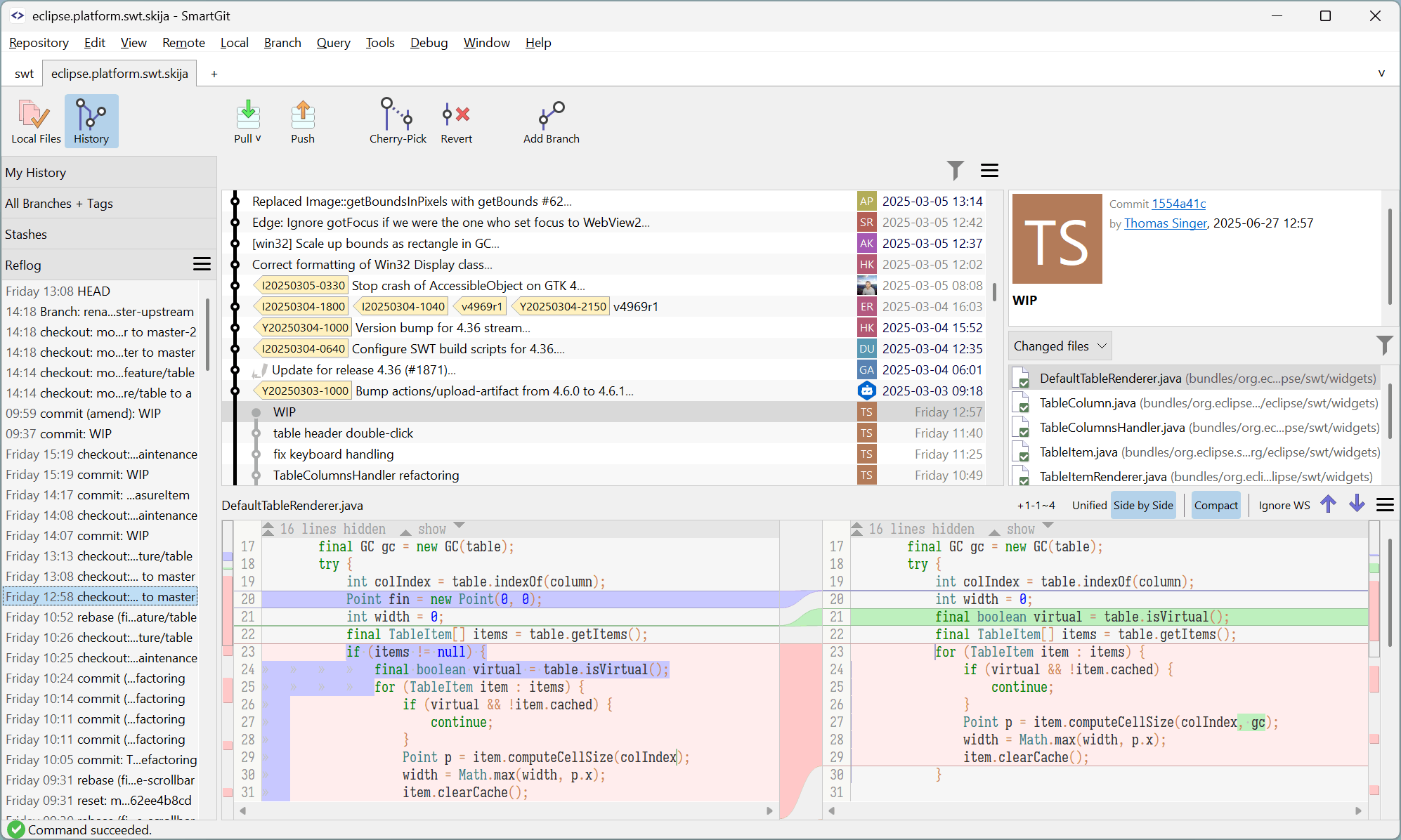Click the Revert toolbar icon
Image resolution: width=1401 pixels, height=840 pixels.
click(455, 121)
